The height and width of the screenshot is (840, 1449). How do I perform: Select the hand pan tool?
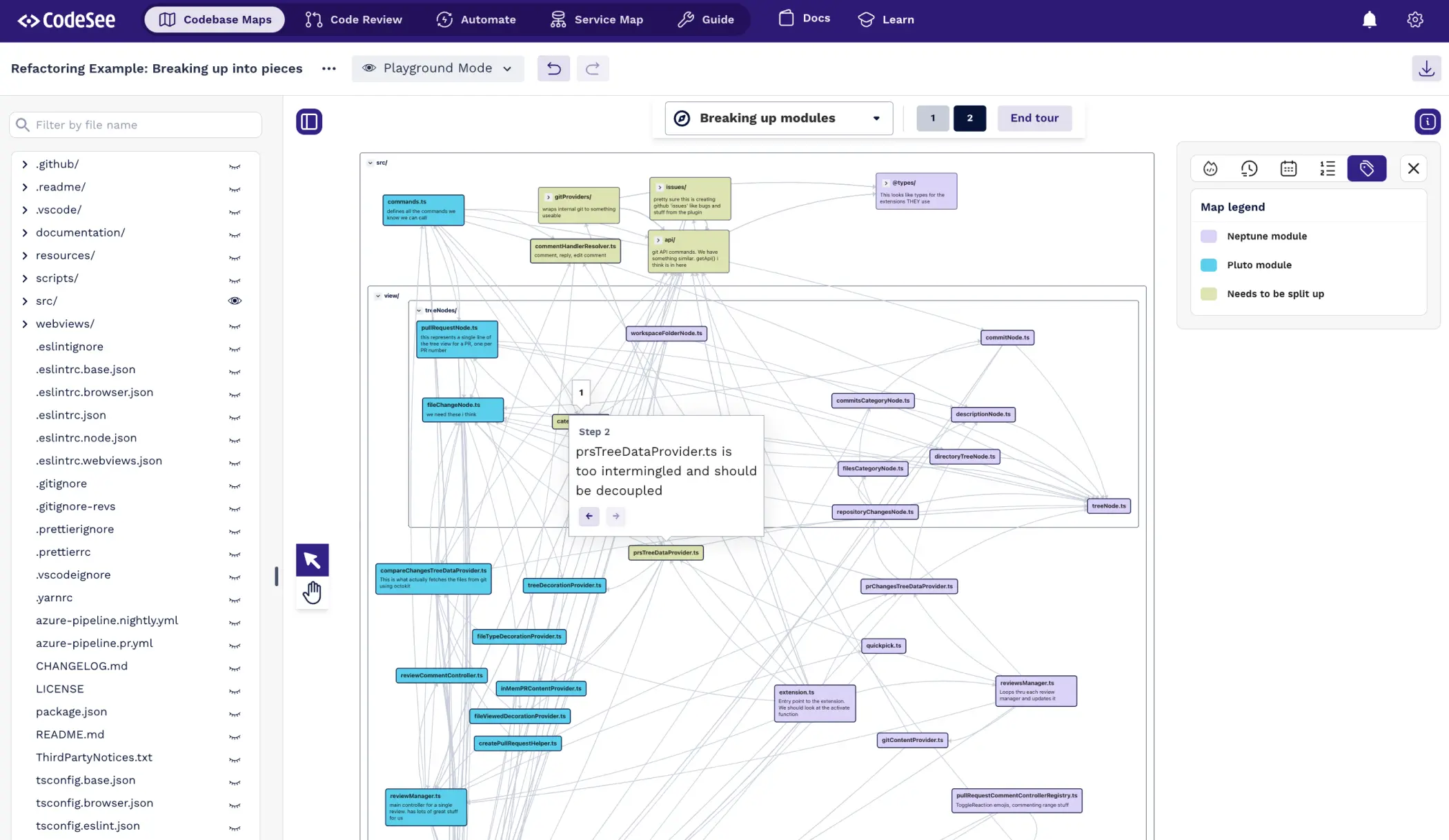tap(312, 592)
